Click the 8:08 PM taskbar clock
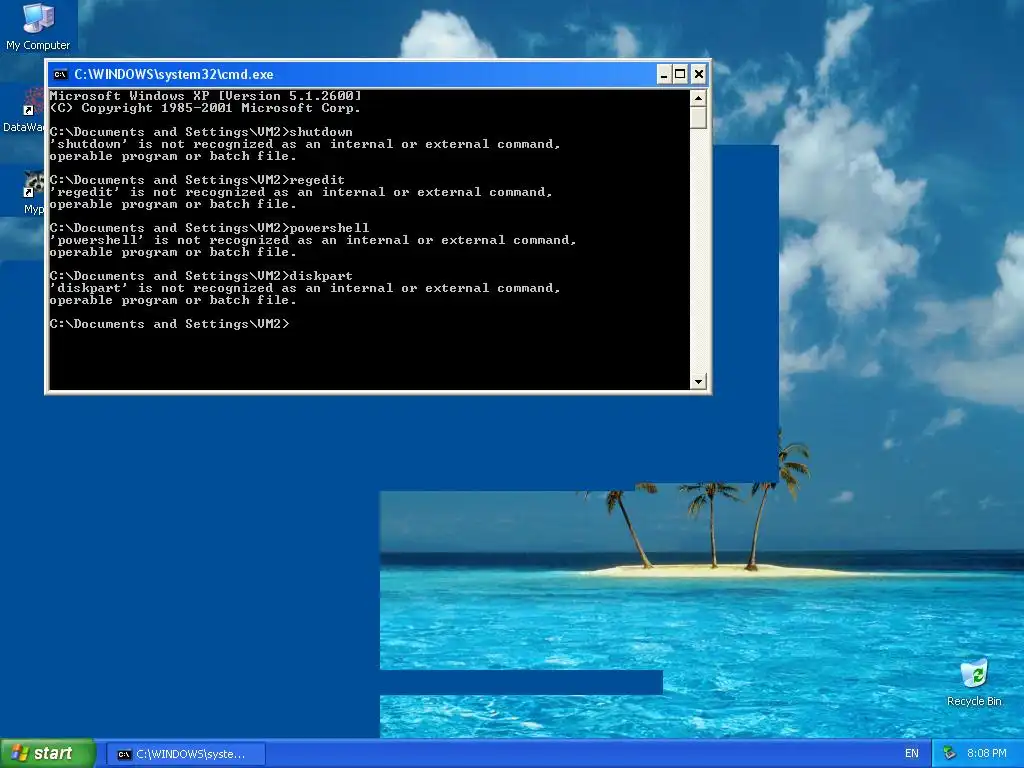This screenshot has width=1024, height=768. 986,754
